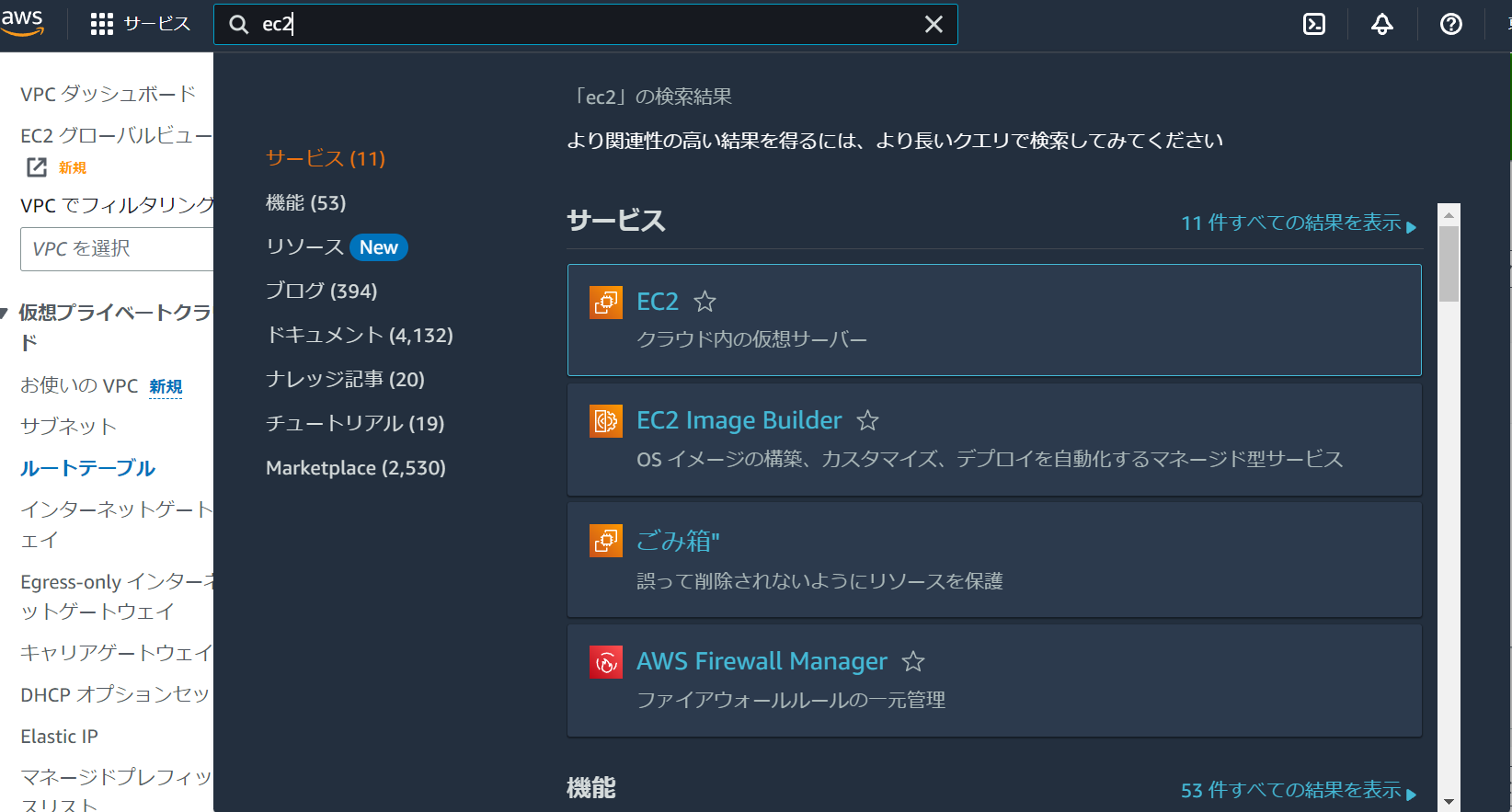Click the AWS logo home icon
Viewport: 1512px width, 812px height.
[x=22, y=22]
